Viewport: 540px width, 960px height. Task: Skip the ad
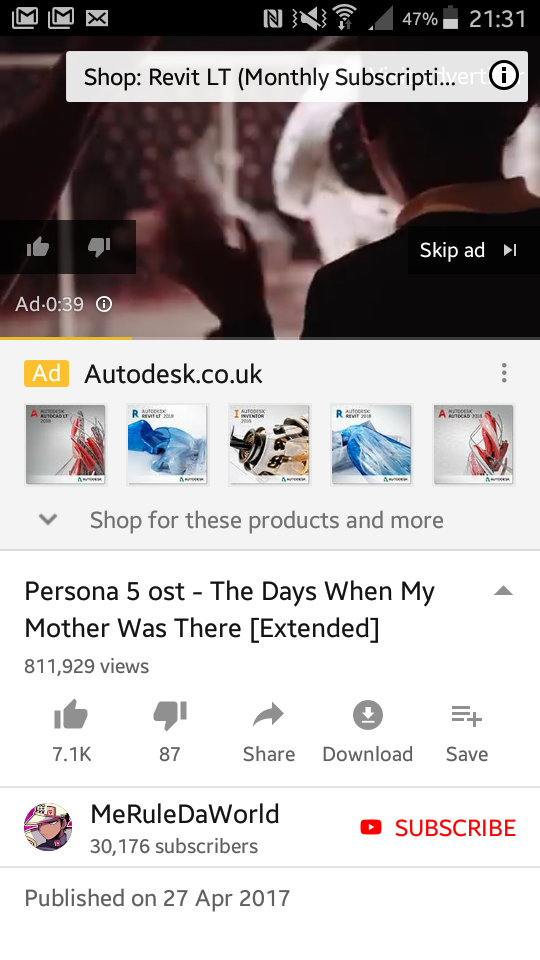click(470, 250)
